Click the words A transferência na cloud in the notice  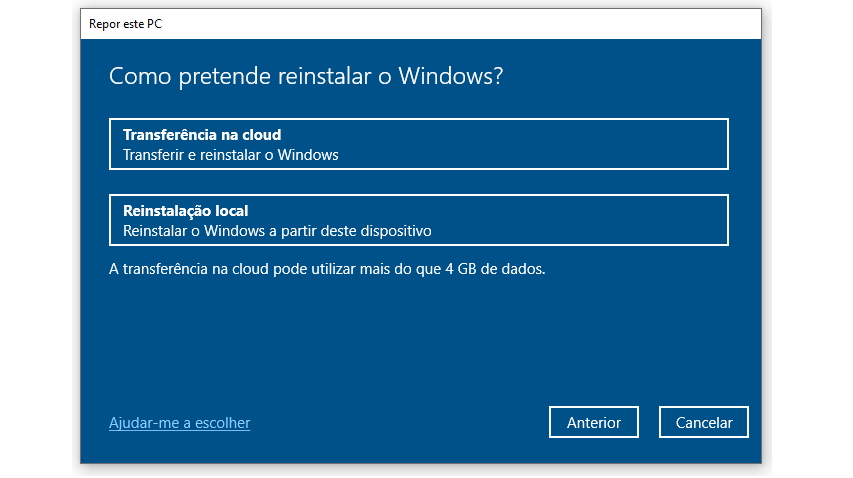pyautogui.click(x=189, y=269)
